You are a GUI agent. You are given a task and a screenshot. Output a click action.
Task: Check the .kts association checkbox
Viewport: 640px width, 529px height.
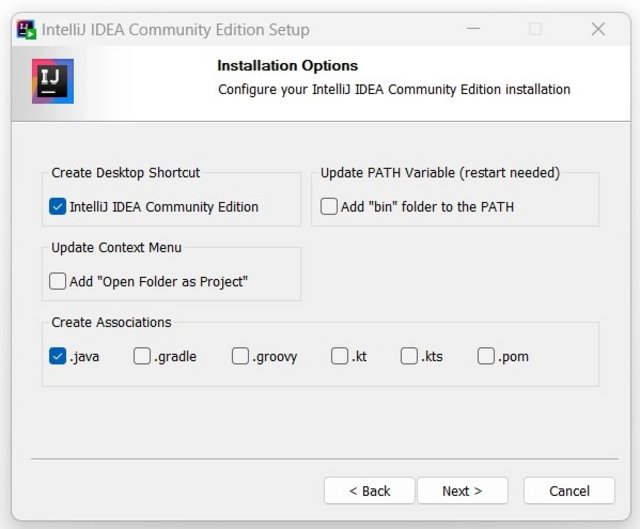pyautogui.click(x=409, y=356)
